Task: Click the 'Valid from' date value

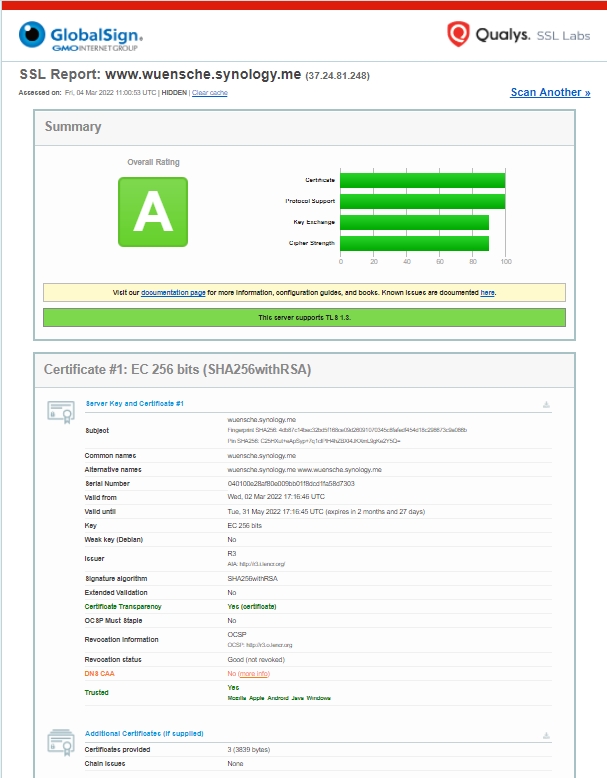Action: pos(276,497)
